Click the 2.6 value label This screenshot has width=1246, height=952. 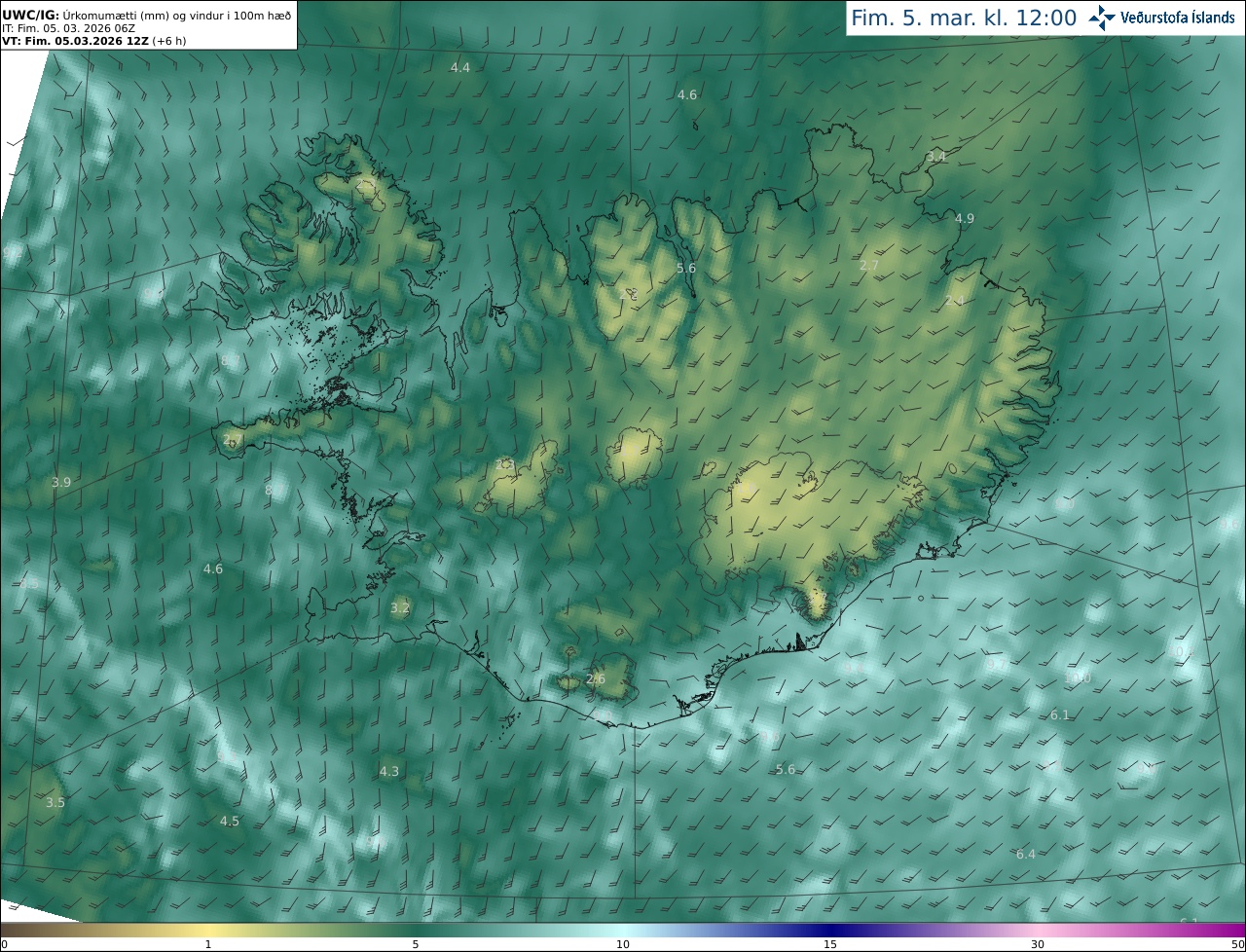(596, 678)
